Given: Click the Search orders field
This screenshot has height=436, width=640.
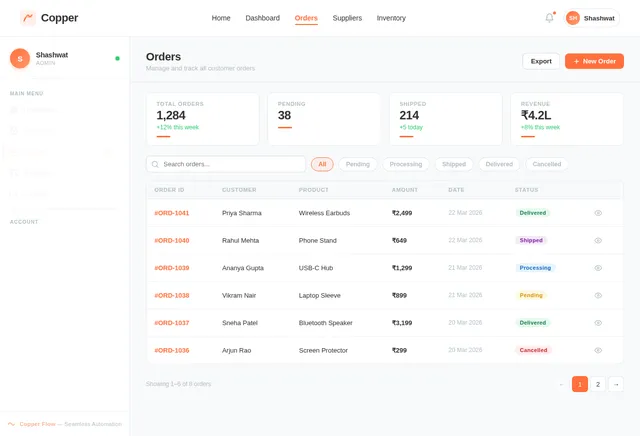Looking at the screenshot, I should pos(225,164).
